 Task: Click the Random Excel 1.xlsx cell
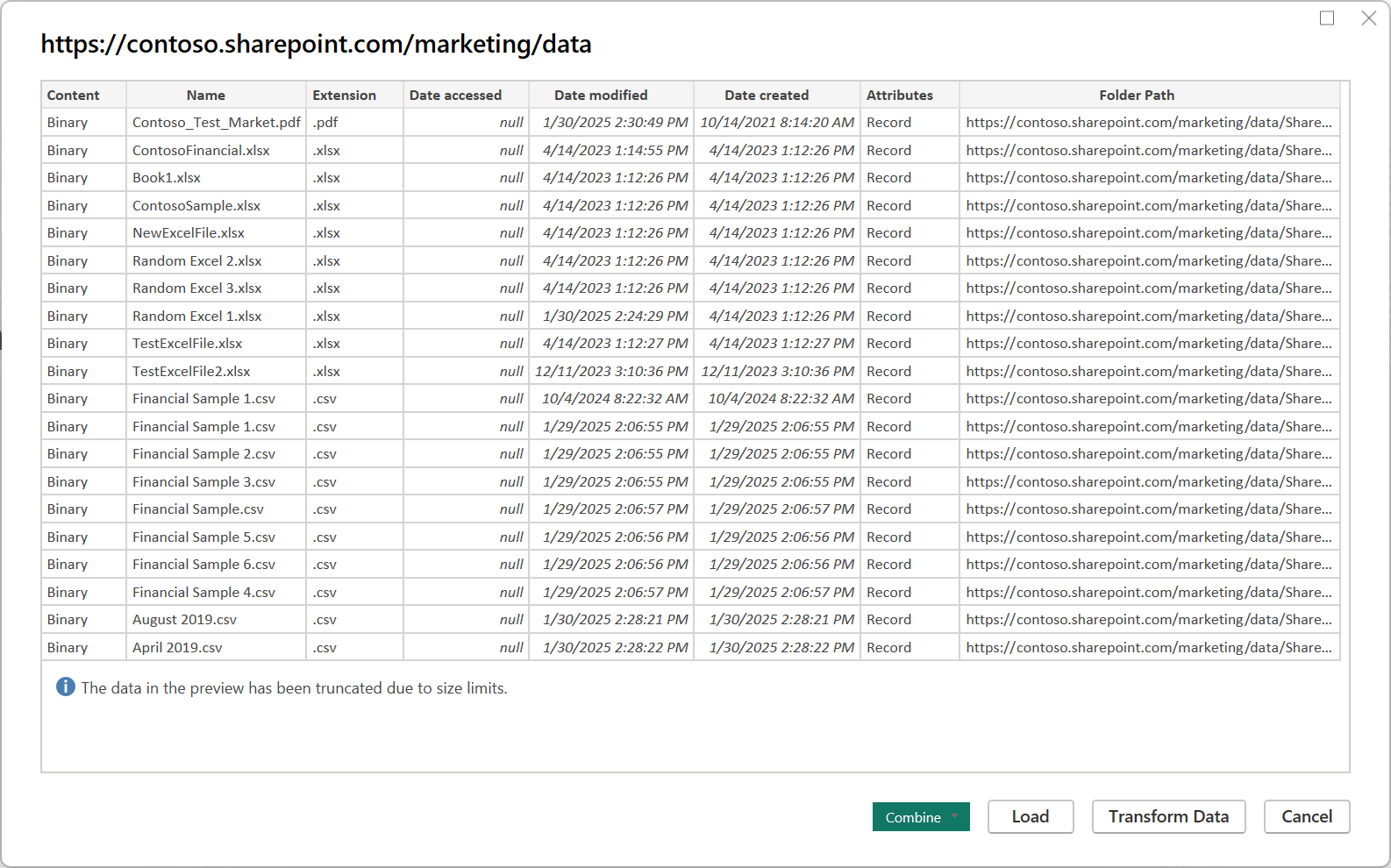click(x=216, y=316)
